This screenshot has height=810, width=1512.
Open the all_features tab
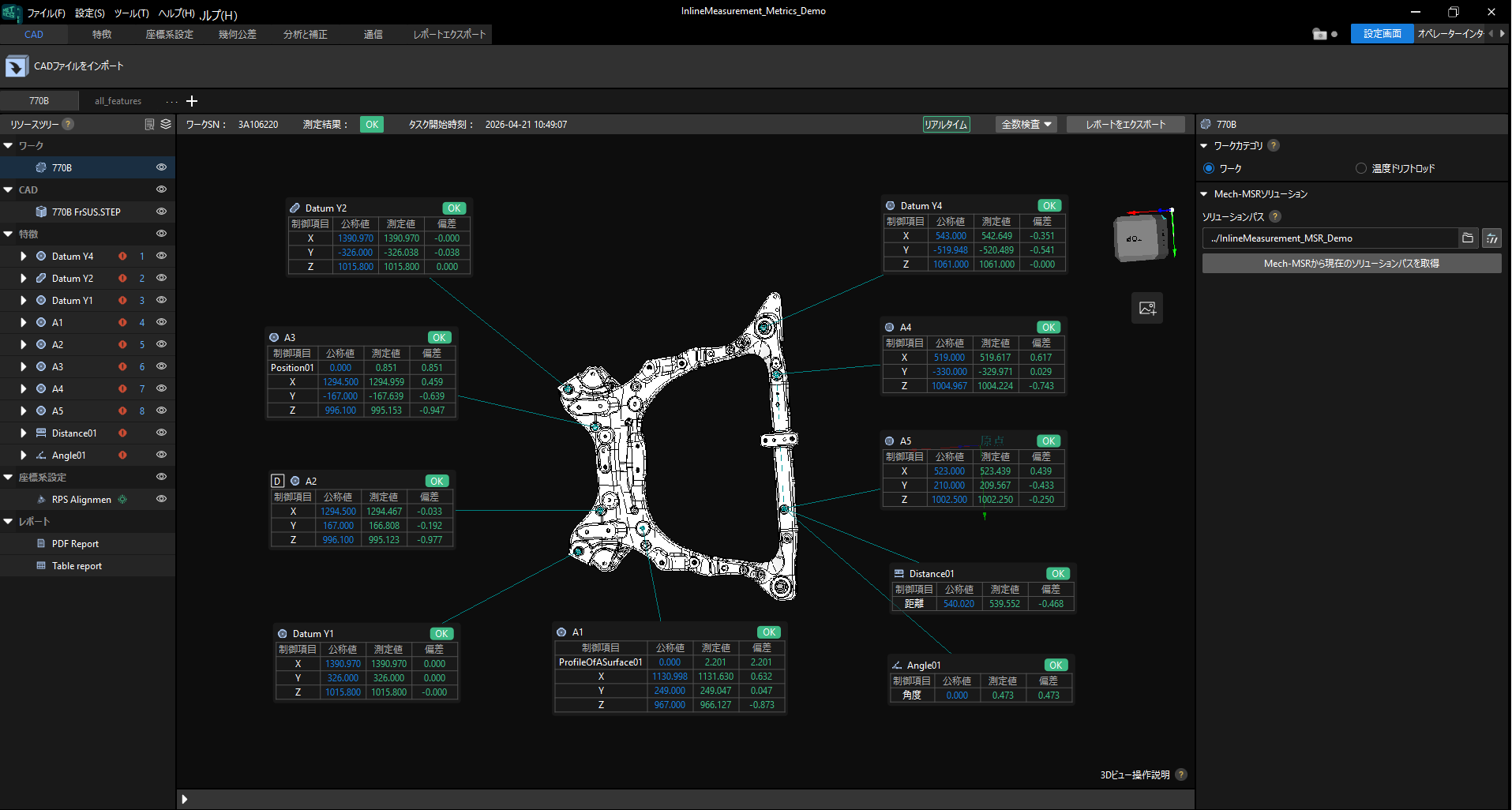tap(118, 101)
